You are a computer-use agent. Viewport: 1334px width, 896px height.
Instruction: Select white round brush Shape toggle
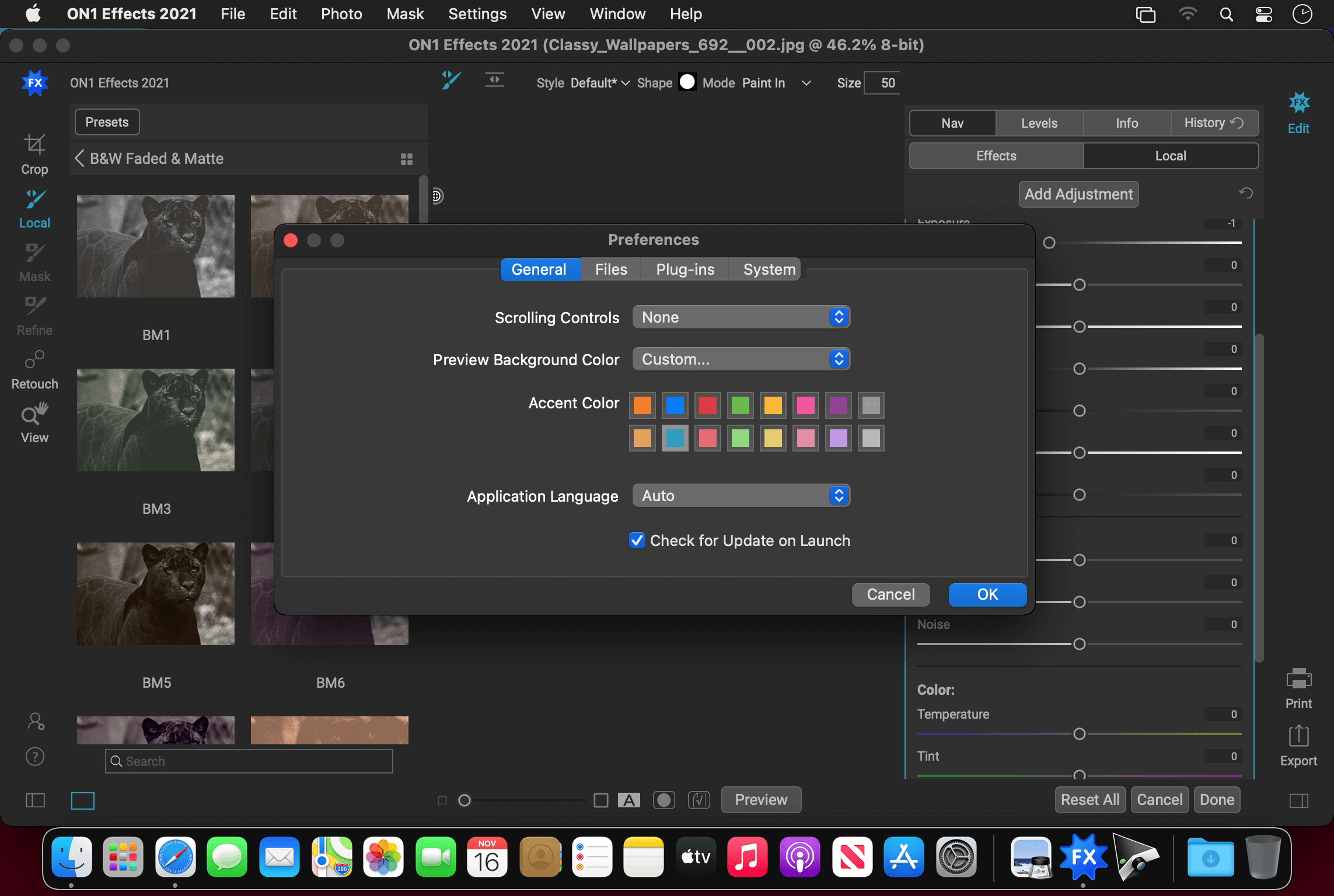click(687, 82)
